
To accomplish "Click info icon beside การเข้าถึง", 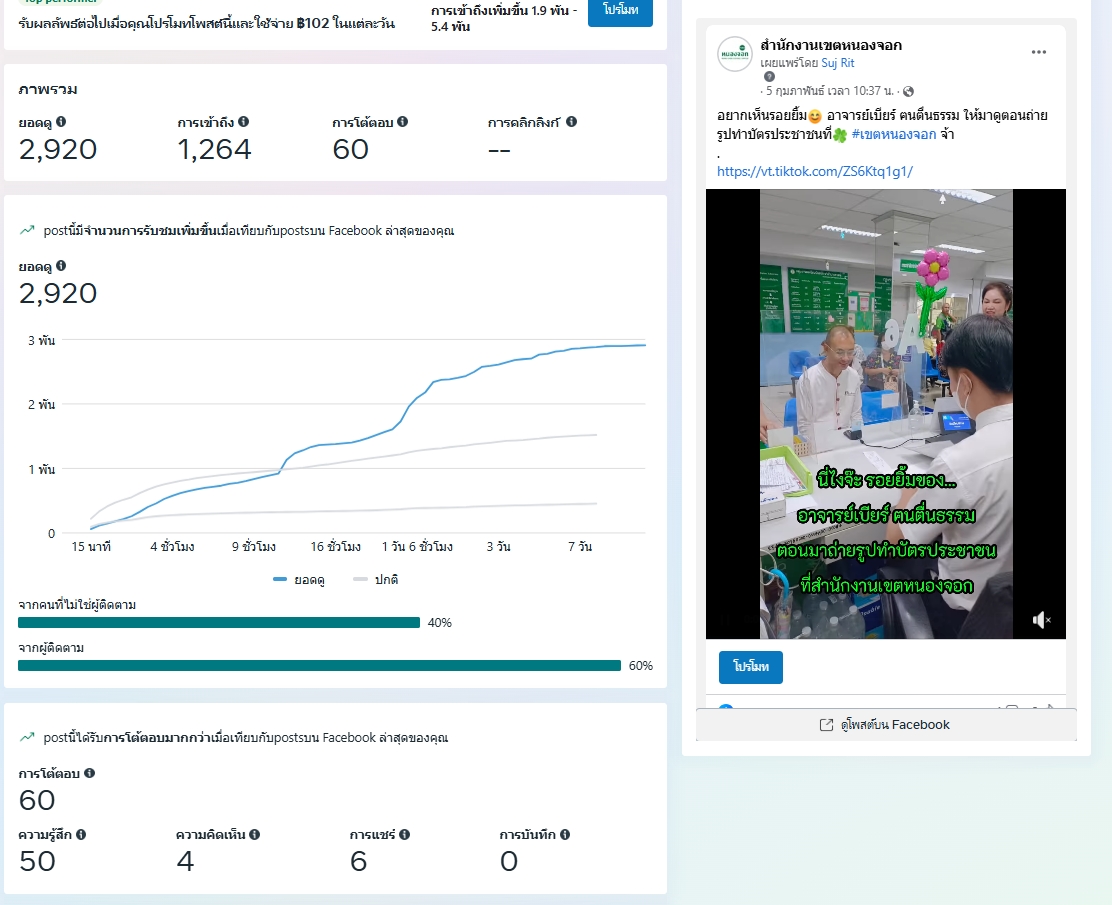I will click(243, 122).
